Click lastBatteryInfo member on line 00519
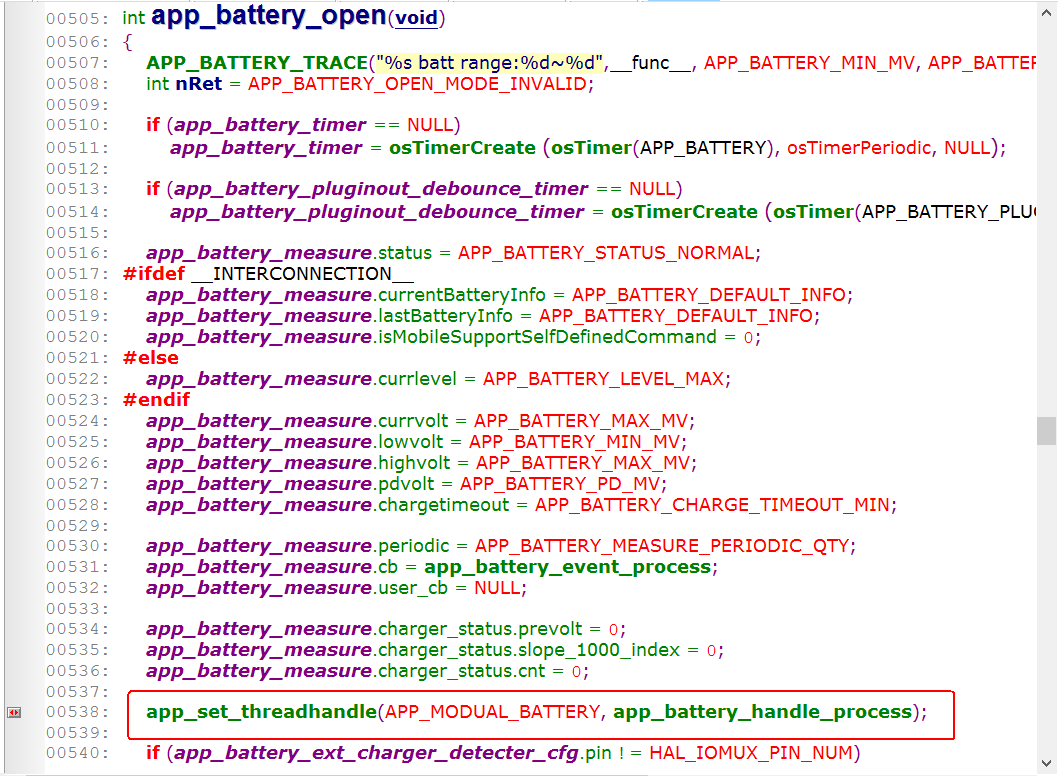 [445, 316]
